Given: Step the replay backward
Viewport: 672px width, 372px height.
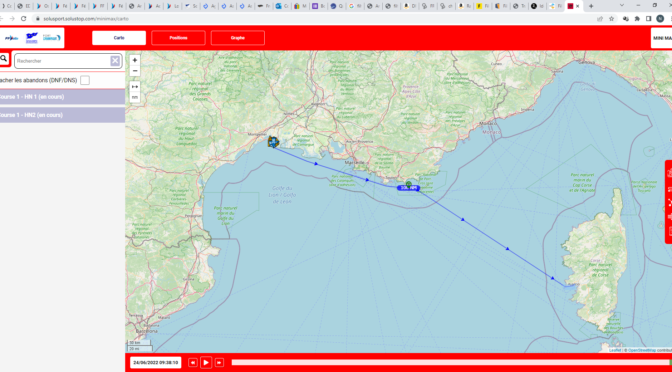Looking at the screenshot, I should pyautogui.click(x=193, y=363).
